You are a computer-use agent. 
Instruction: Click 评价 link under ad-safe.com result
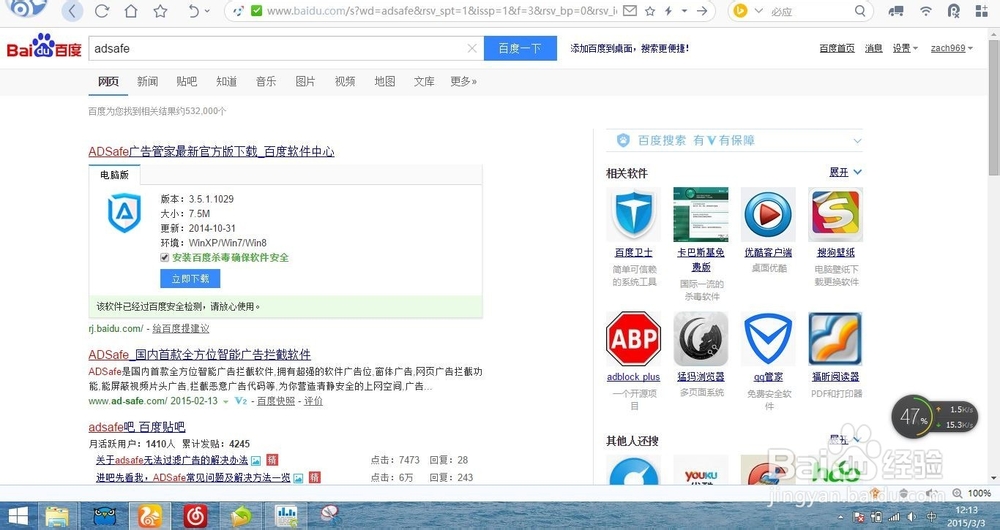tap(313, 401)
